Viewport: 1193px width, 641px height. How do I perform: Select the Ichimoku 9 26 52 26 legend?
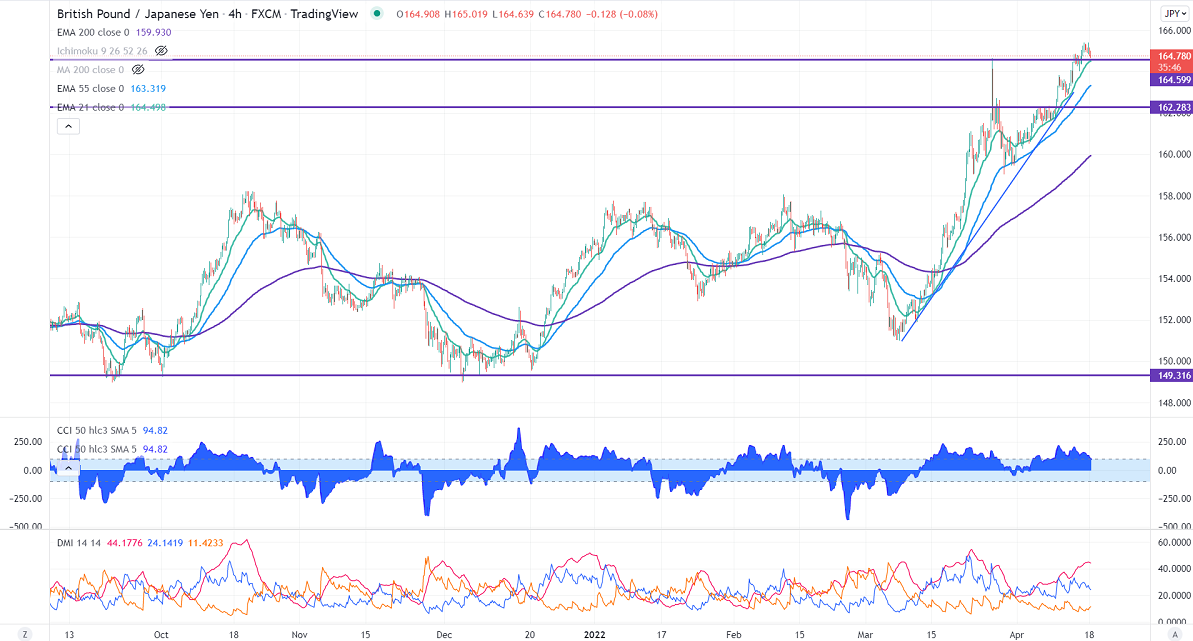(102, 51)
